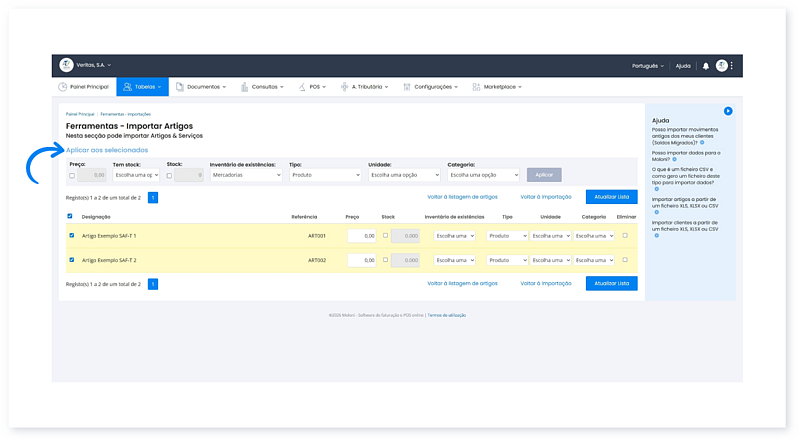Click page 1 pagination button above table
This screenshot has height=442, width=800.
153,198
